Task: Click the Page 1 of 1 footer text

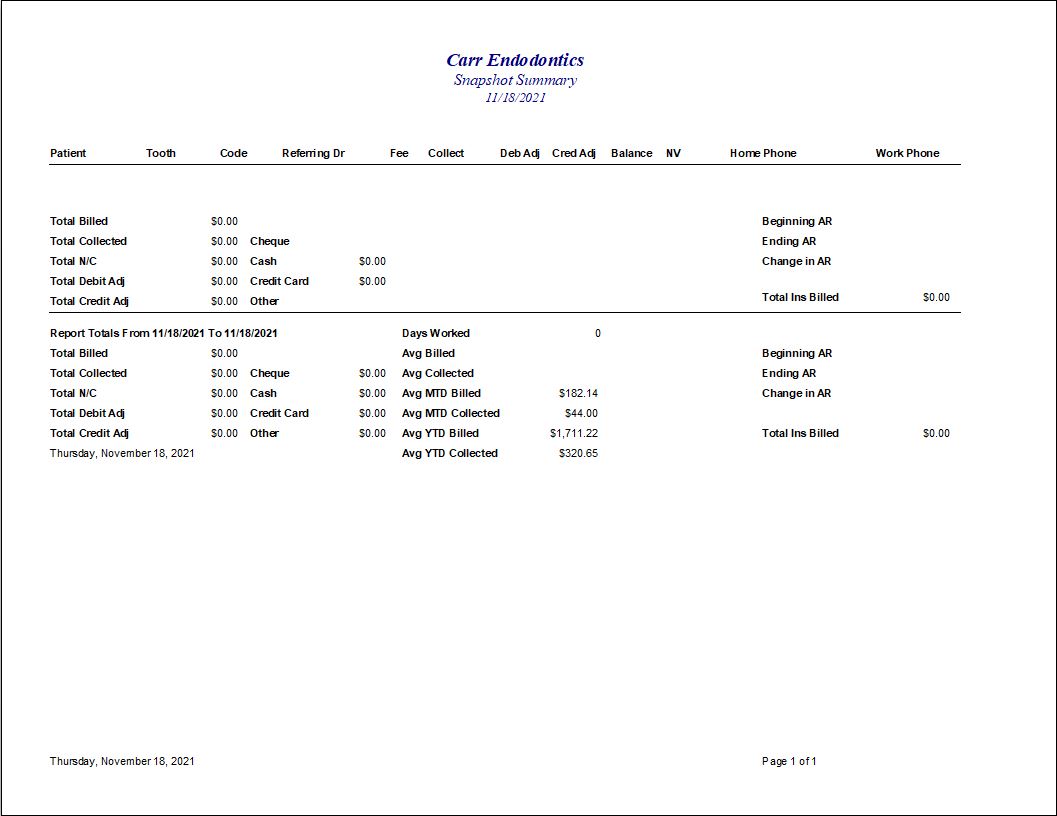Action: pyautogui.click(x=789, y=761)
